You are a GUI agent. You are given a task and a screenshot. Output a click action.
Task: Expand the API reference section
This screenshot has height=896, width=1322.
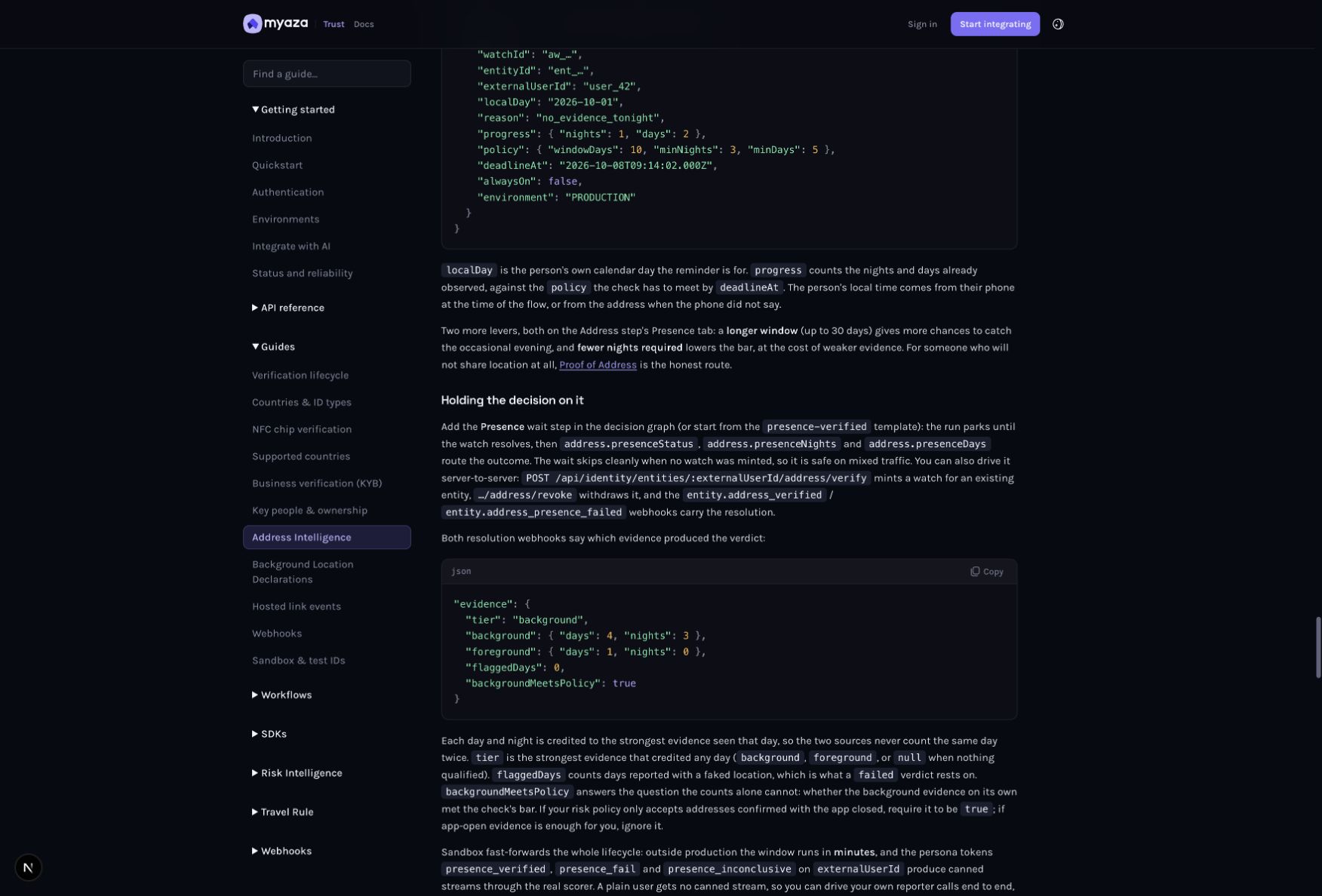(x=288, y=308)
